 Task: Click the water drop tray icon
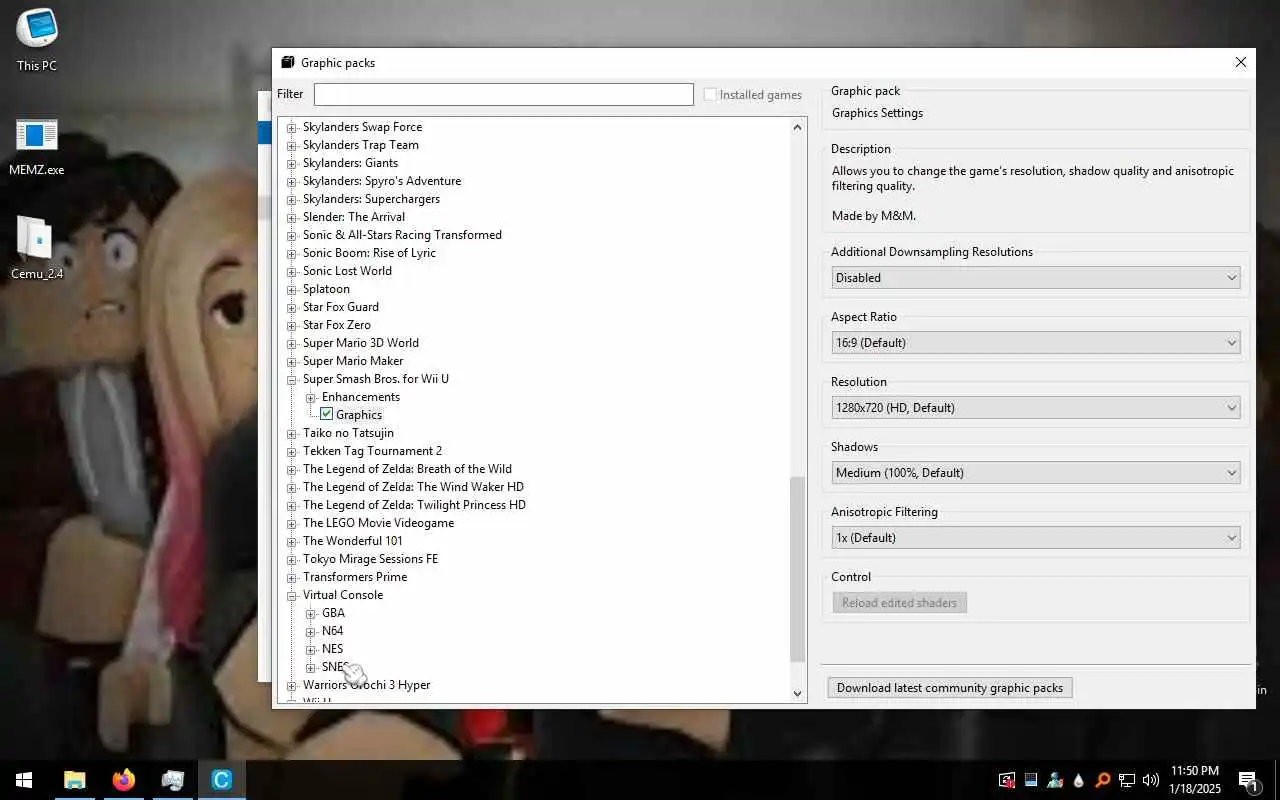(x=1078, y=780)
